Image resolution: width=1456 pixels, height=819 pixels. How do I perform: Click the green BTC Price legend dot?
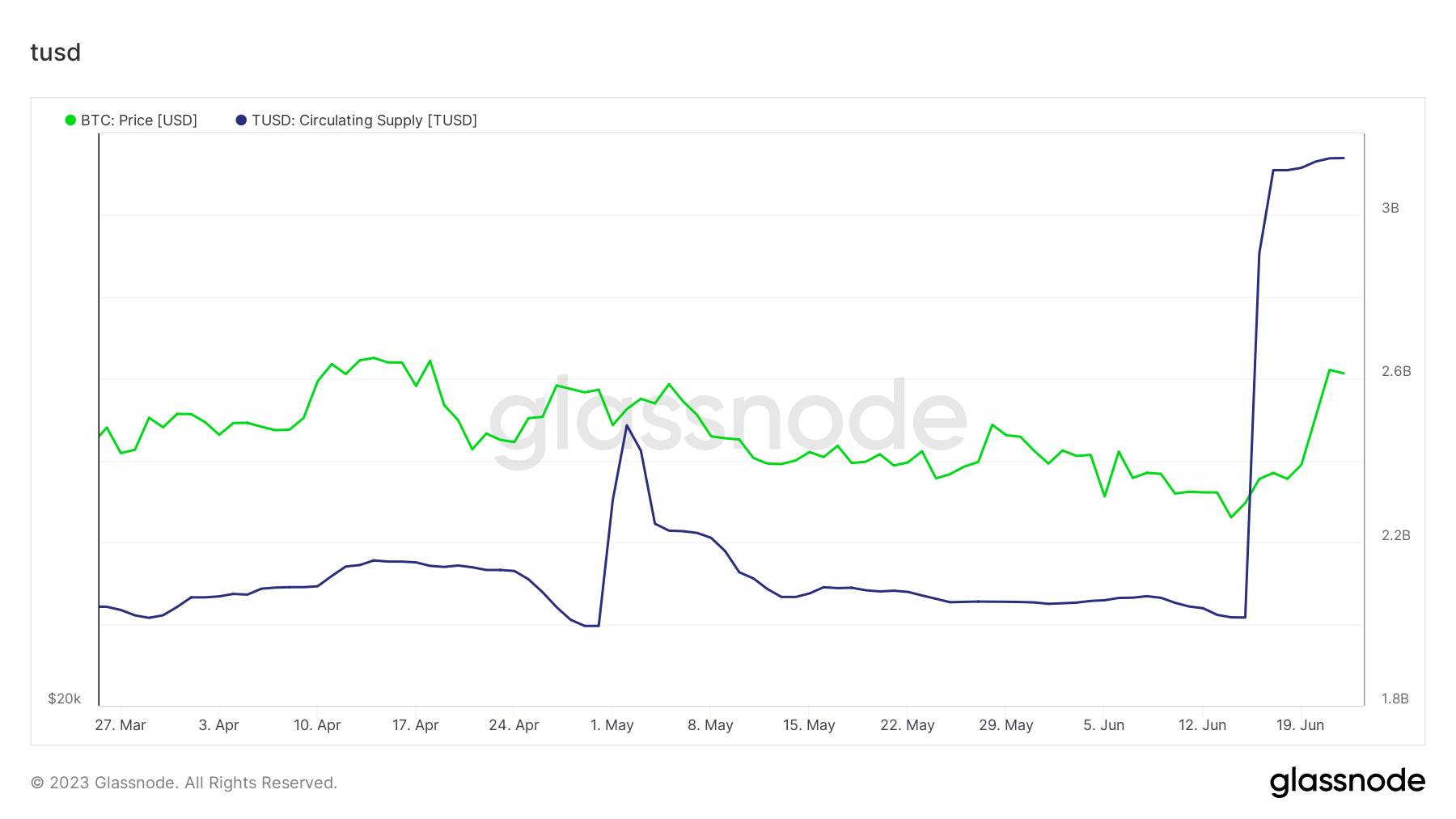tap(70, 120)
